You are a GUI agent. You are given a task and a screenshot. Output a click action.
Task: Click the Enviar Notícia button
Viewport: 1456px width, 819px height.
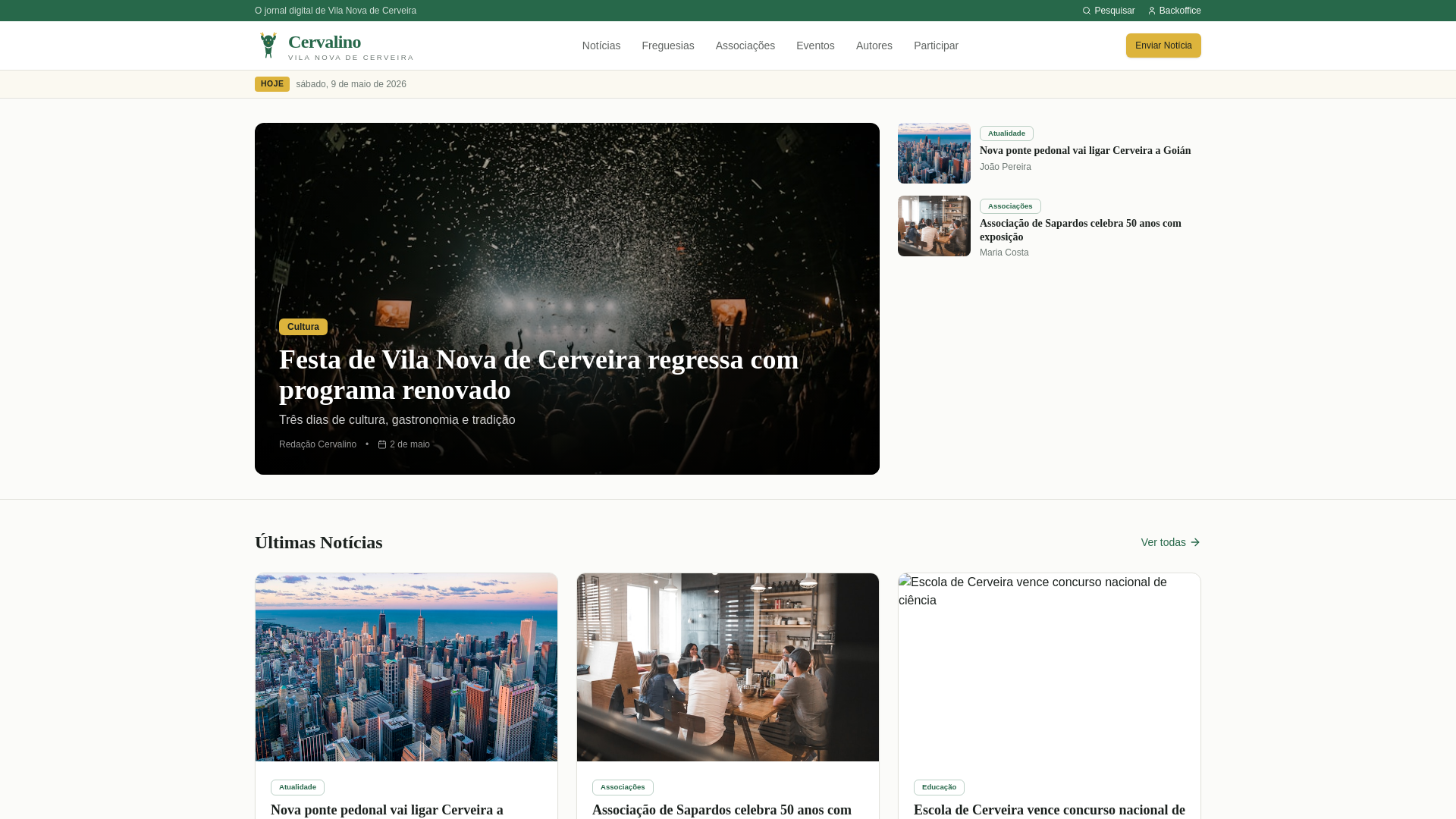(1163, 45)
